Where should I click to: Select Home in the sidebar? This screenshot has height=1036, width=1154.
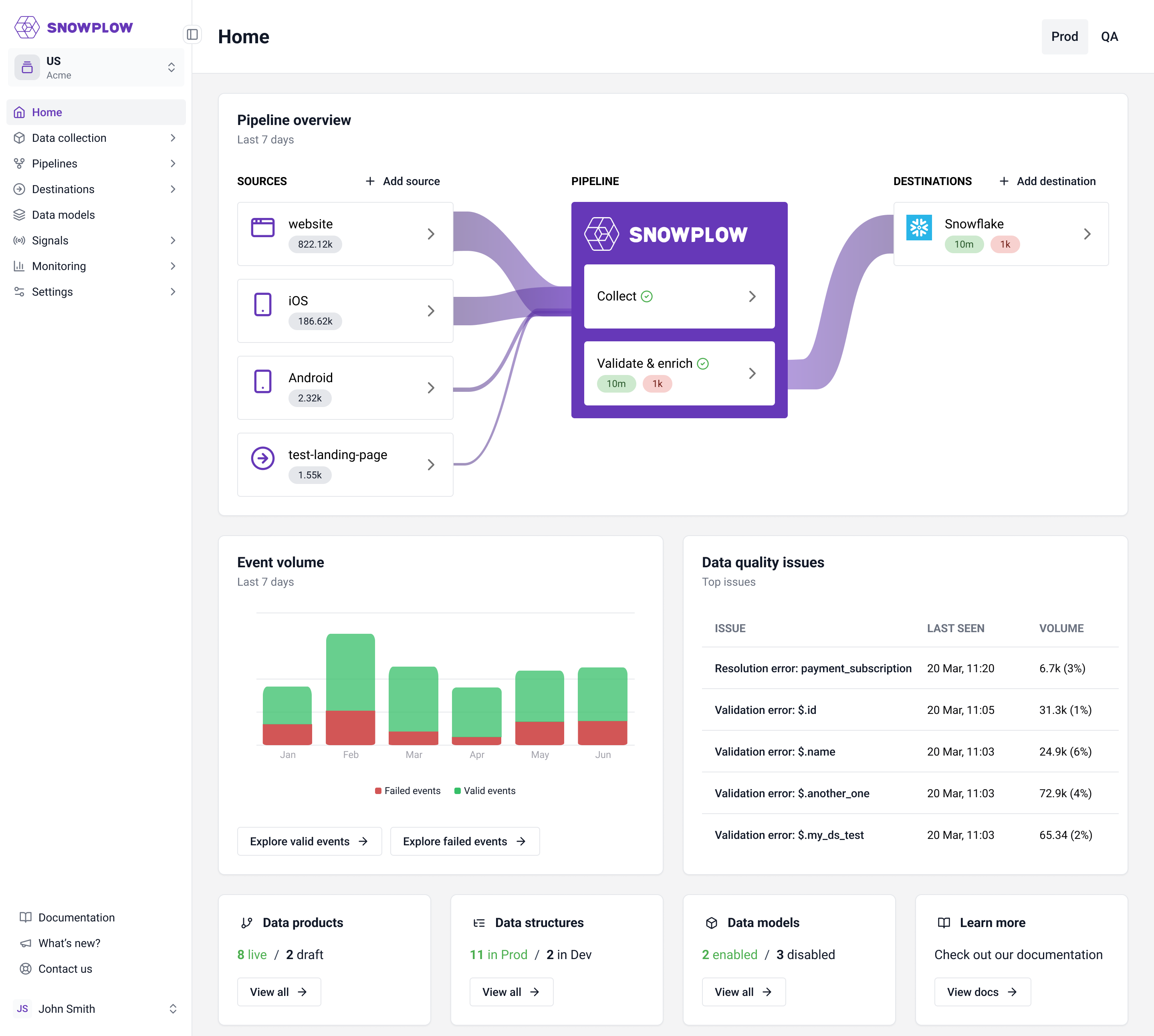[x=96, y=112]
